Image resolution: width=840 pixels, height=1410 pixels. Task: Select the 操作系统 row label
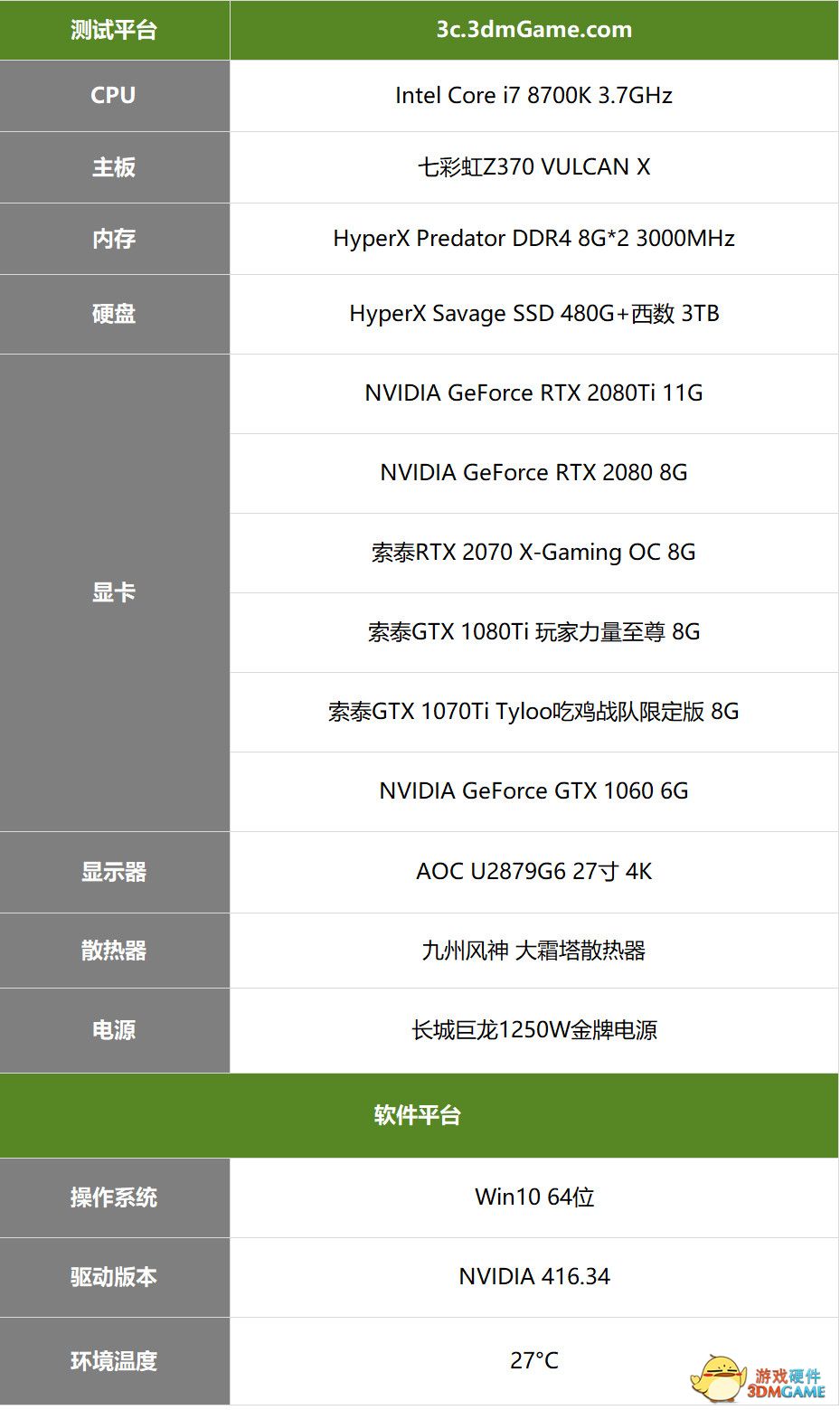[x=115, y=1198]
